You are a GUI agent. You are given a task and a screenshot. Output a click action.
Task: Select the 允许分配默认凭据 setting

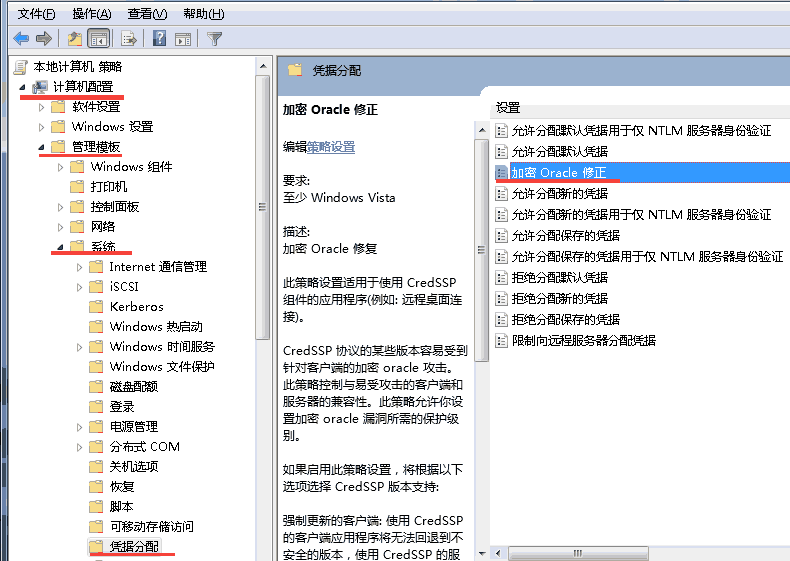[x=559, y=152]
